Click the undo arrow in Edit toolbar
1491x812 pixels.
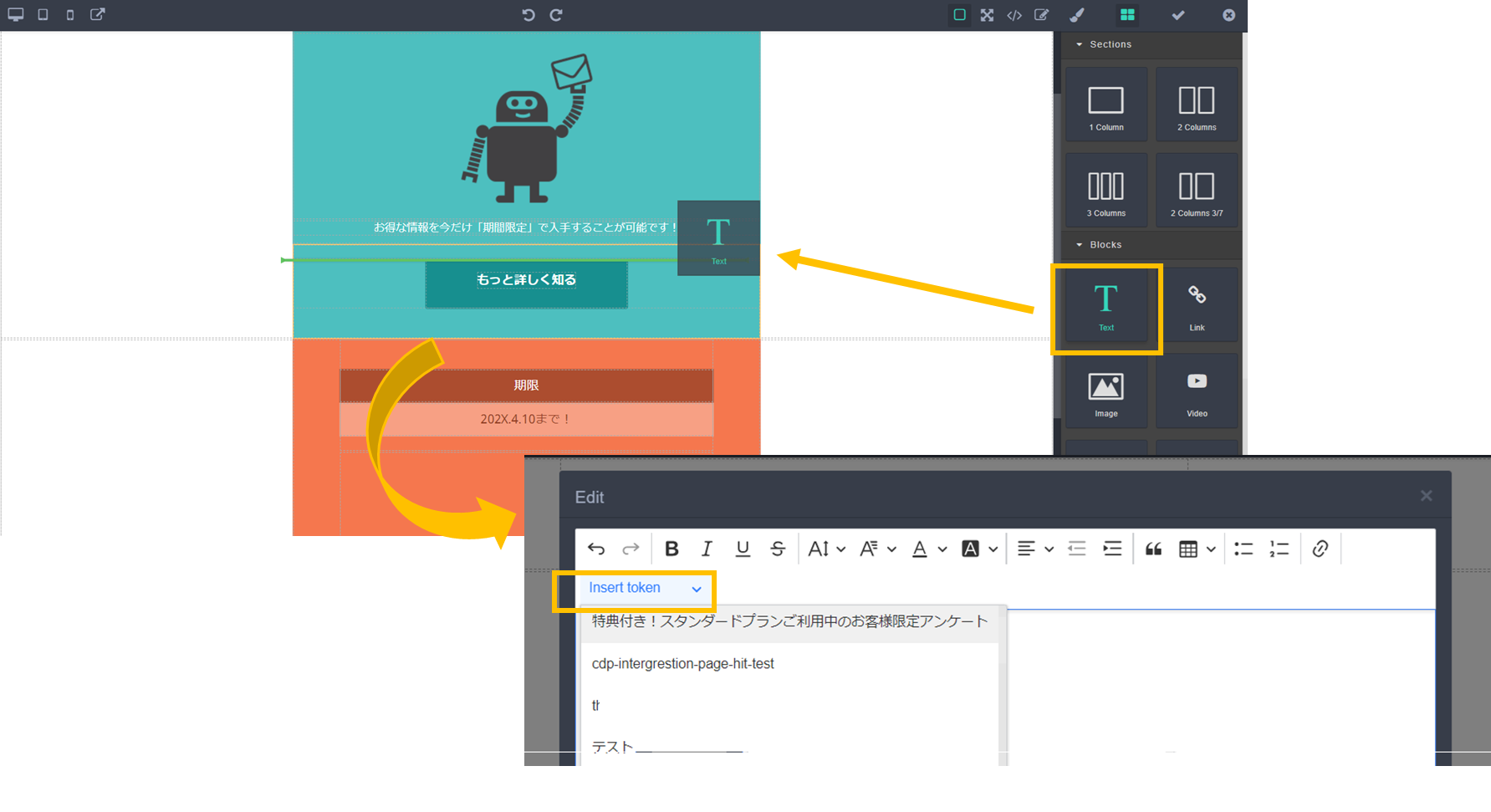click(596, 549)
